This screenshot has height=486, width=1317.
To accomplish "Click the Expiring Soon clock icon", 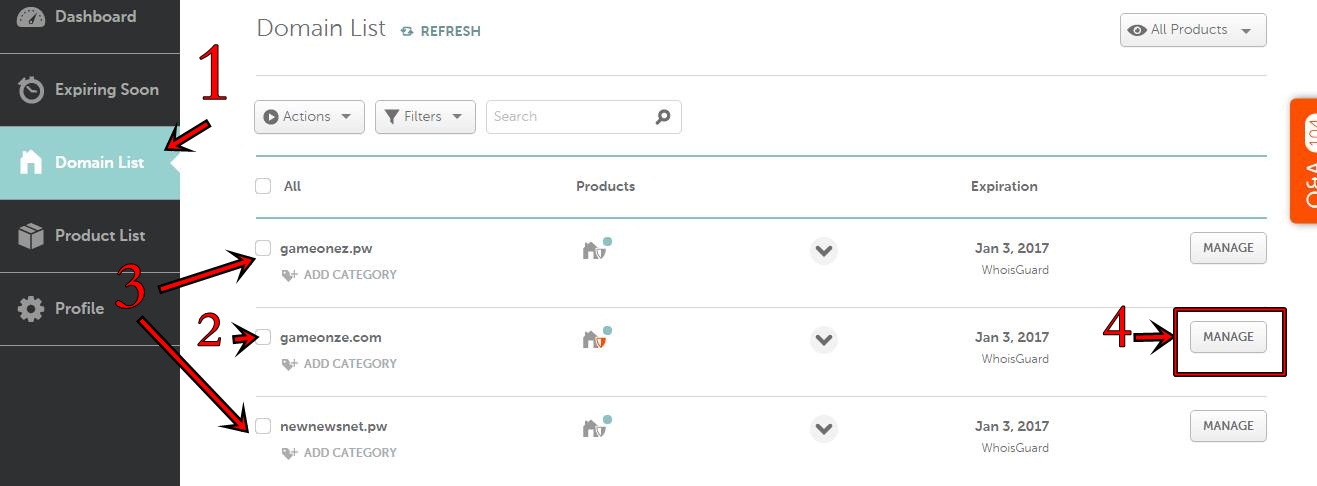I will click(x=31, y=90).
